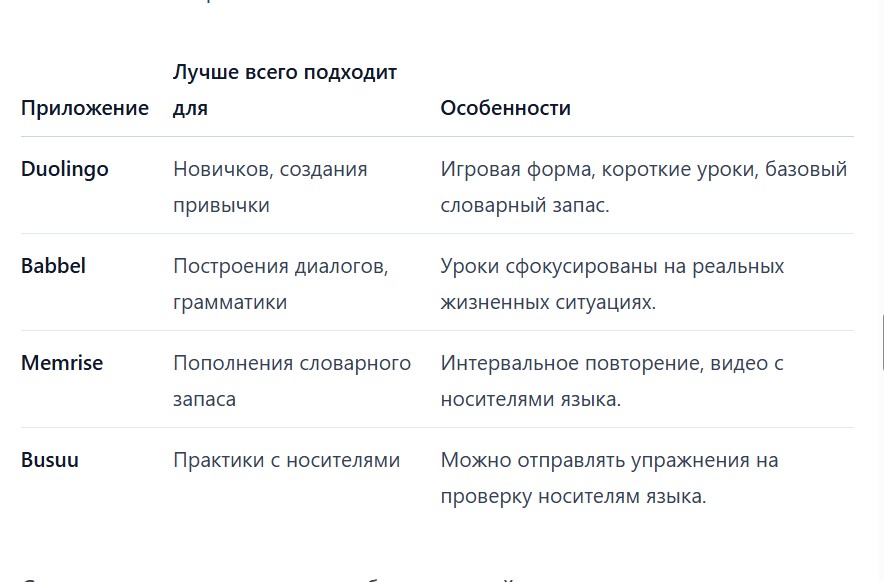884x582 pixels.
Task: Select the Busuu app name
Action: (x=50, y=460)
